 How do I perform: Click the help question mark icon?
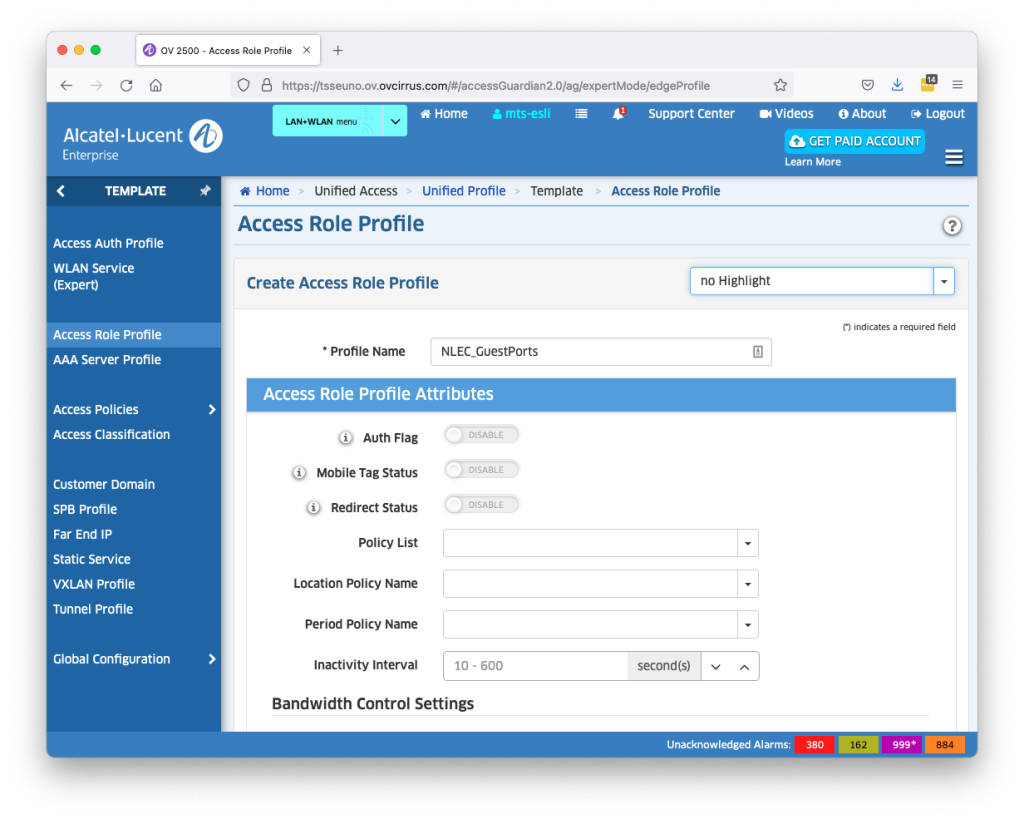click(952, 226)
